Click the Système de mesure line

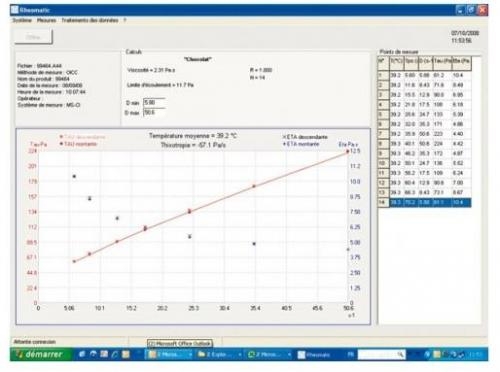click(49, 105)
